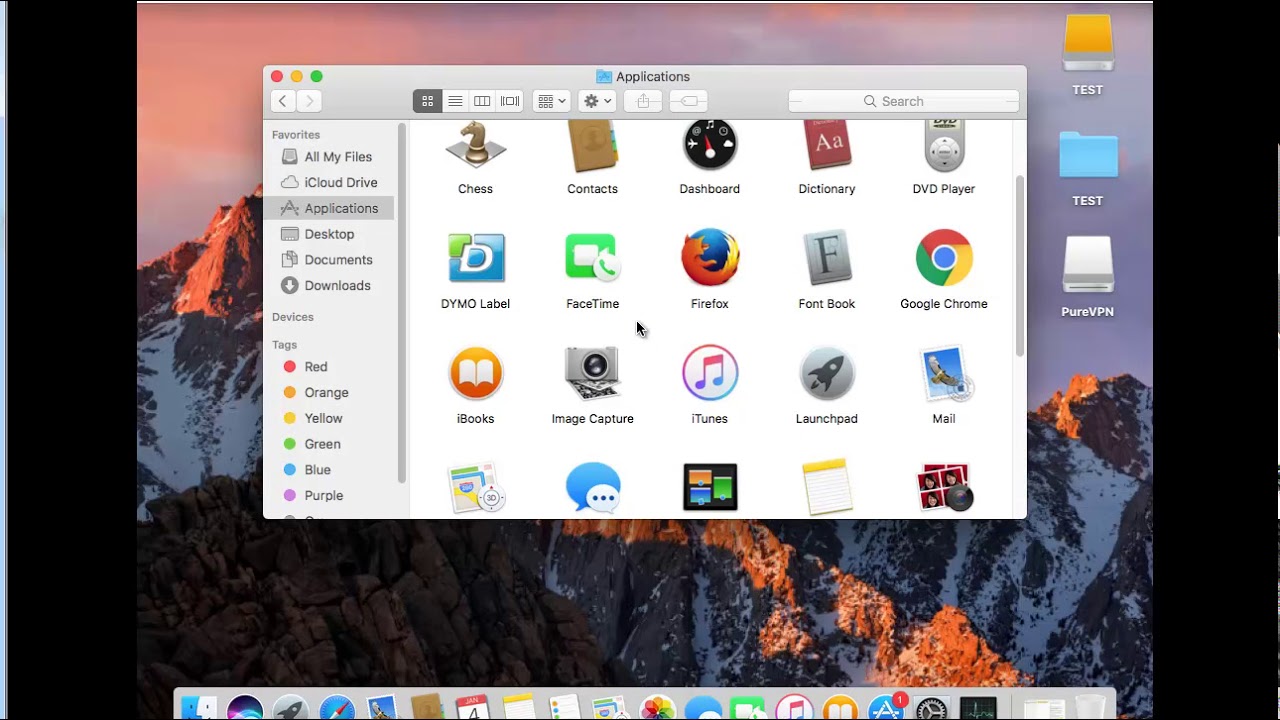Go forward with the Finder forward arrow
1280x720 pixels.
tap(309, 101)
